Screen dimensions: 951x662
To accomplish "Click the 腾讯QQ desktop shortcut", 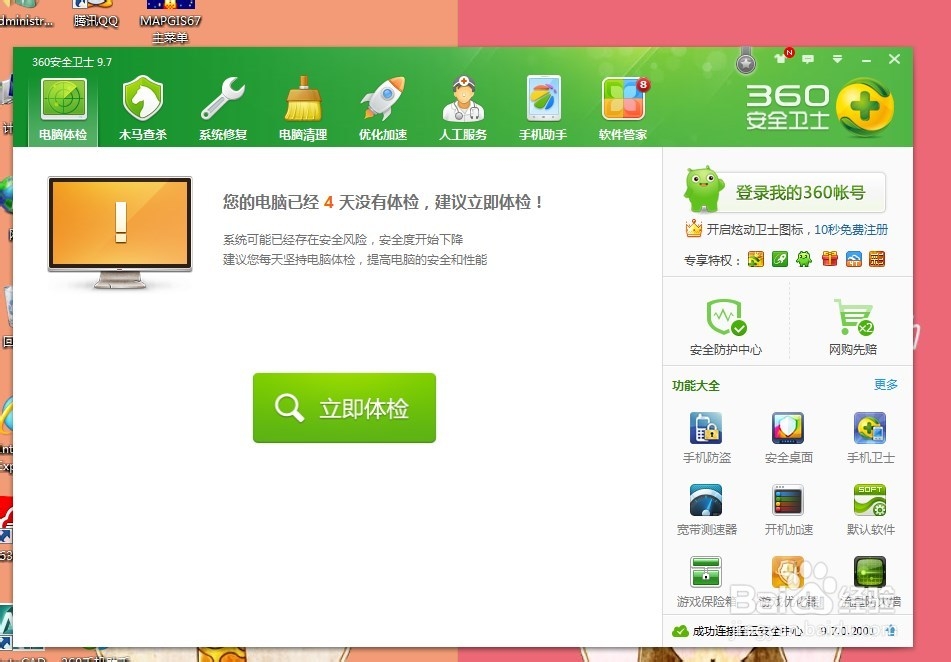I will coord(95,13).
